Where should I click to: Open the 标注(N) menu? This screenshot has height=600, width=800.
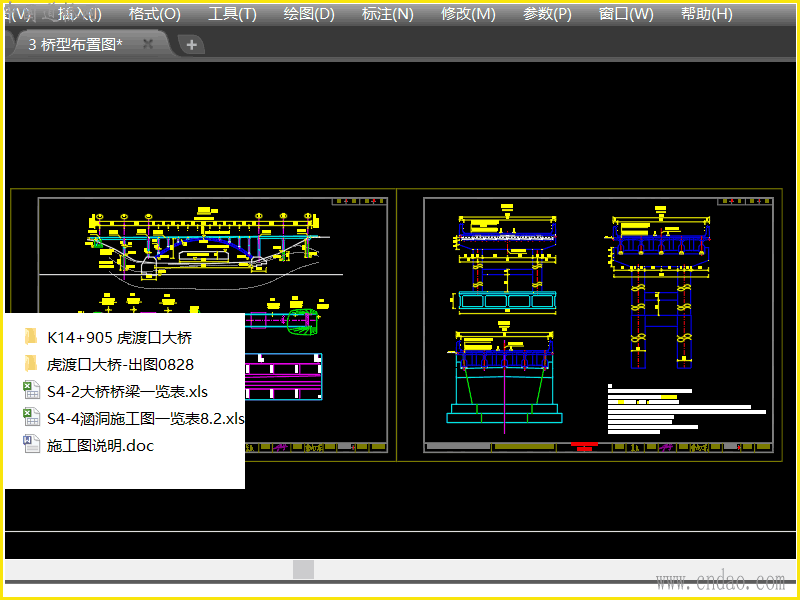[x=387, y=14]
